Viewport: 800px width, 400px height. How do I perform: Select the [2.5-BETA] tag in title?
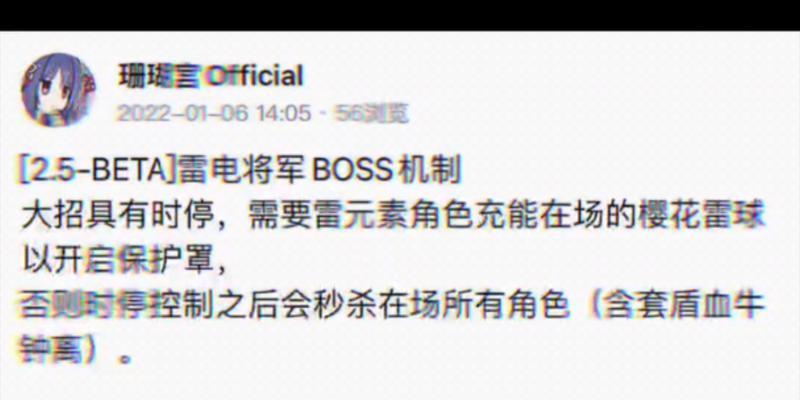click(97, 171)
